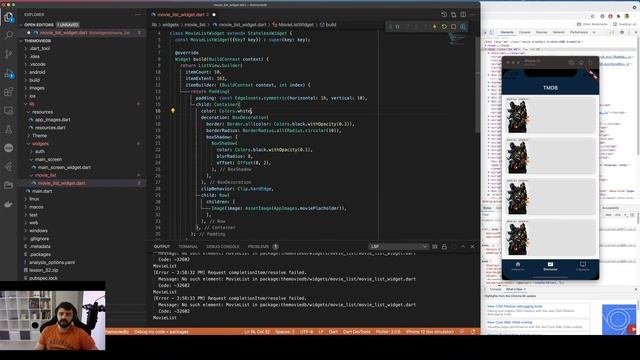Toggle output scroll lock
This screenshot has height=360, width=640.
point(444,247)
